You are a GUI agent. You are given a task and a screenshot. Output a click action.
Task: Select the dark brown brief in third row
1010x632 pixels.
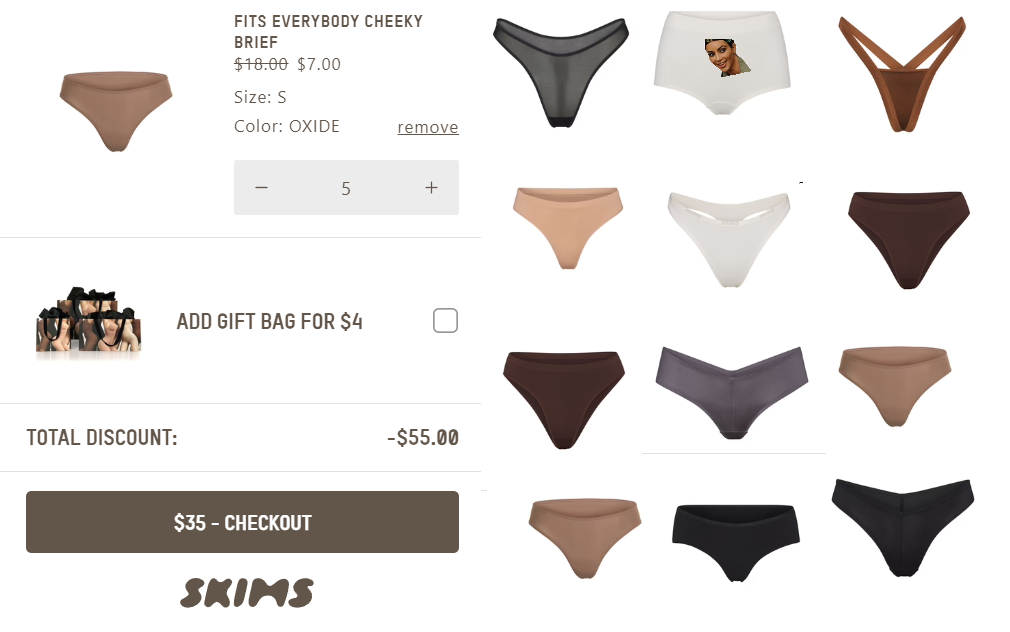pos(564,400)
